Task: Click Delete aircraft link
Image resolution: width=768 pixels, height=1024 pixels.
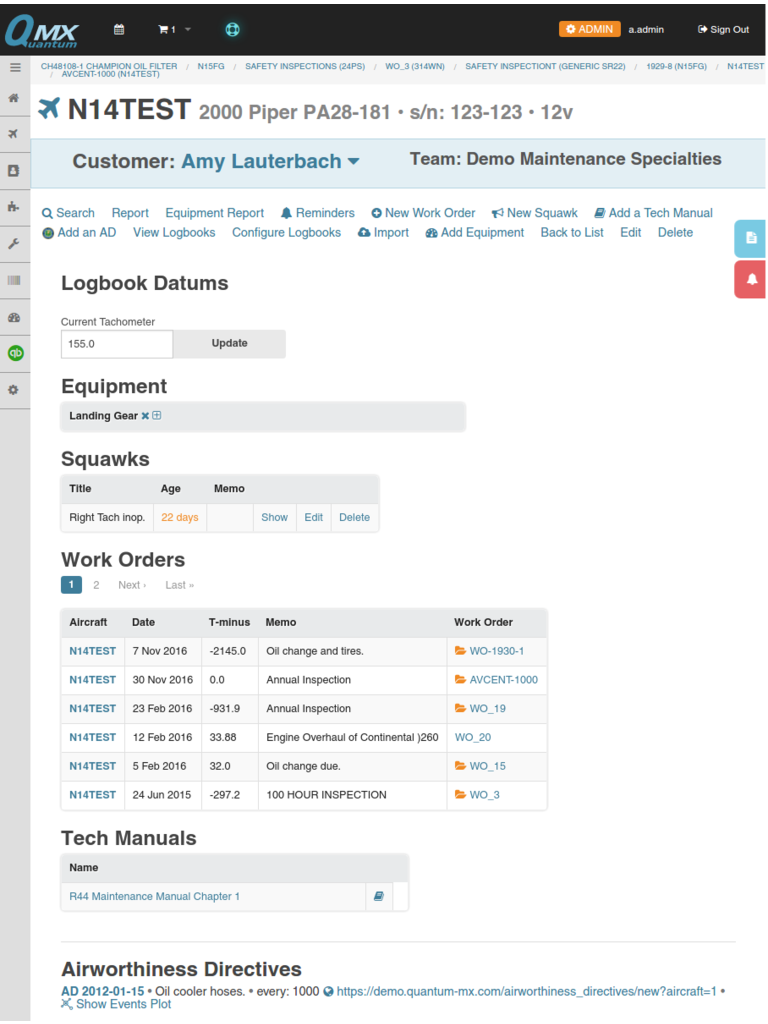Action: [x=675, y=232]
